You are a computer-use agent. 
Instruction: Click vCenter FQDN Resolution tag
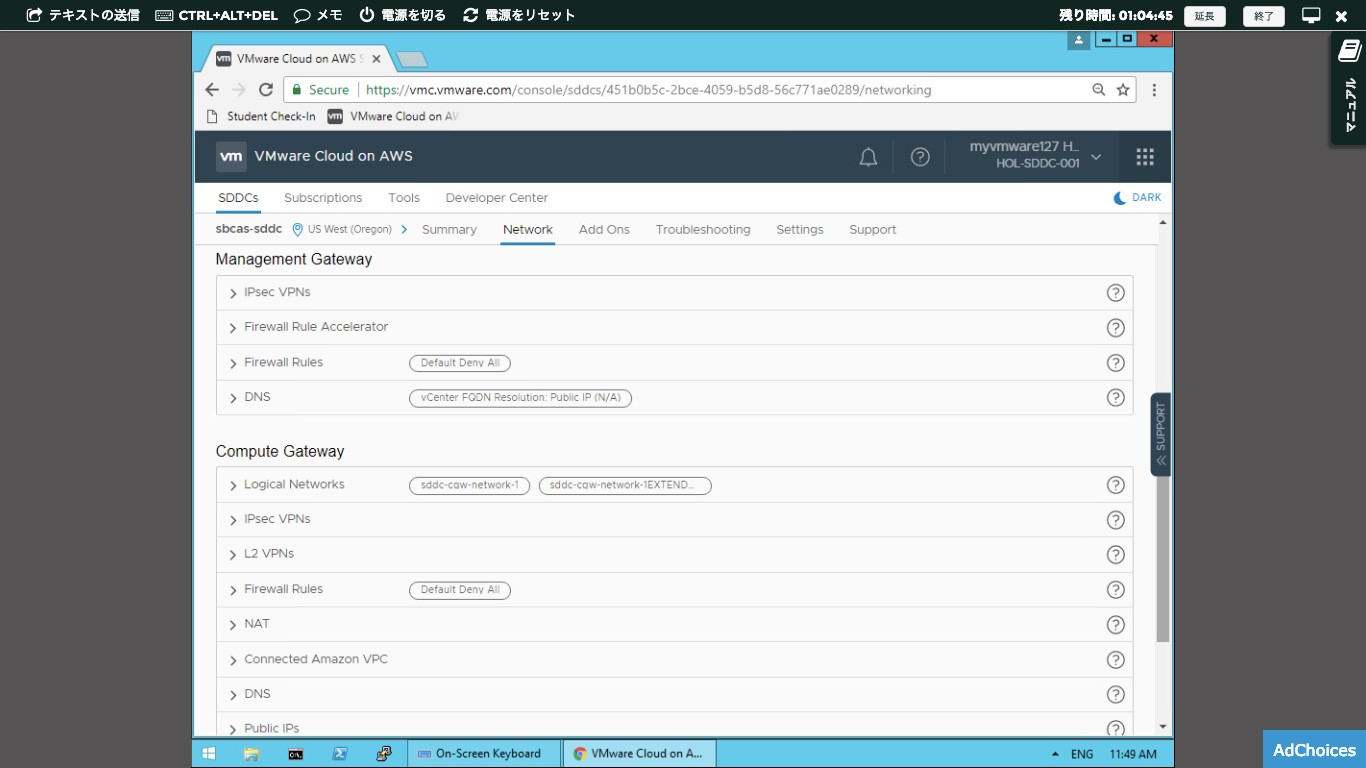(520, 398)
